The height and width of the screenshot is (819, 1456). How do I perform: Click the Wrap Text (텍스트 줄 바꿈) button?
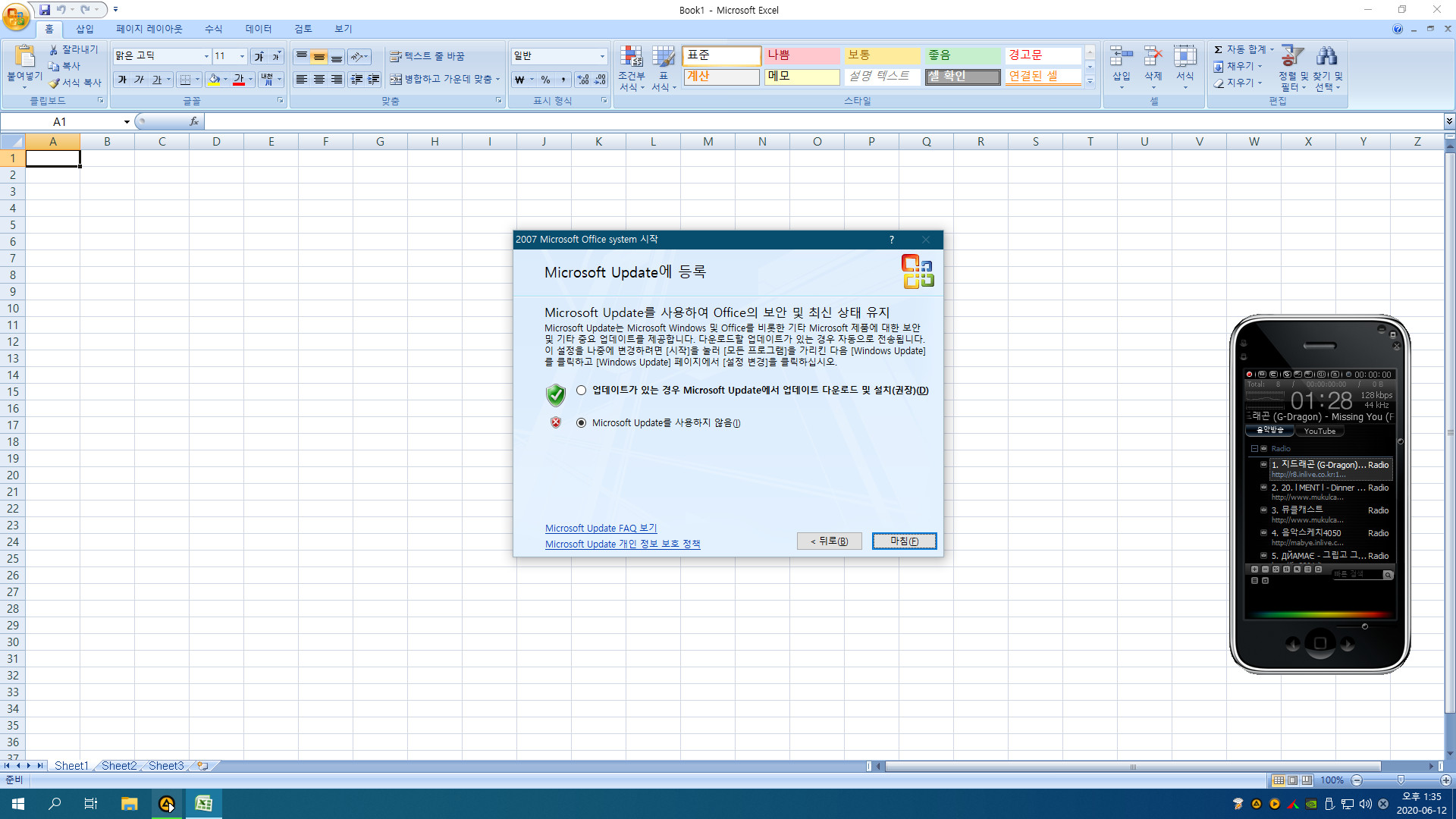[x=427, y=57]
